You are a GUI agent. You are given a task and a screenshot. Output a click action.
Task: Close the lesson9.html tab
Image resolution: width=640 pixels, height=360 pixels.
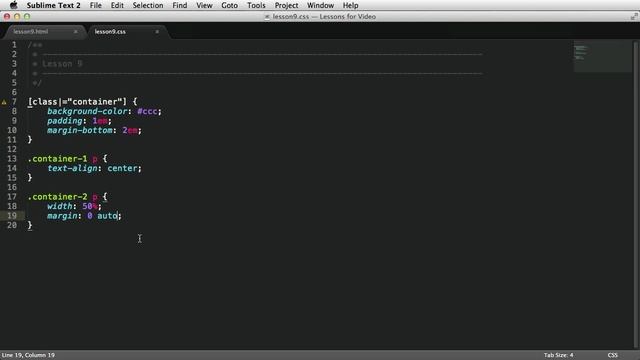(x=76, y=31)
